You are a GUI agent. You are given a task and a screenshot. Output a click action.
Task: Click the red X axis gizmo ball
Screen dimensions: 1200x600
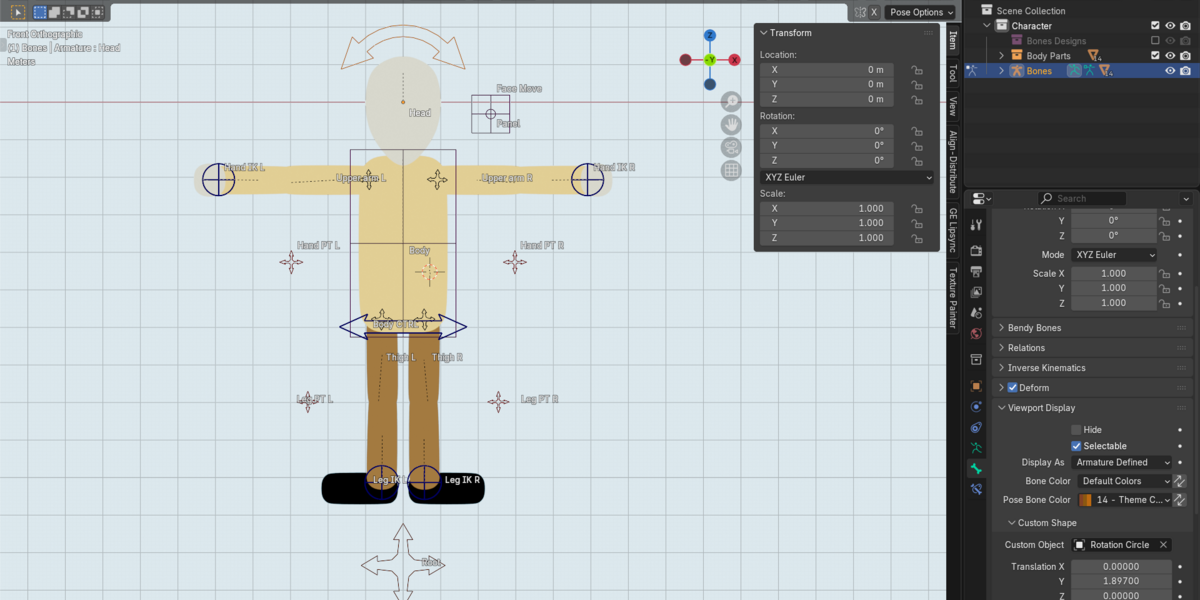(735, 60)
